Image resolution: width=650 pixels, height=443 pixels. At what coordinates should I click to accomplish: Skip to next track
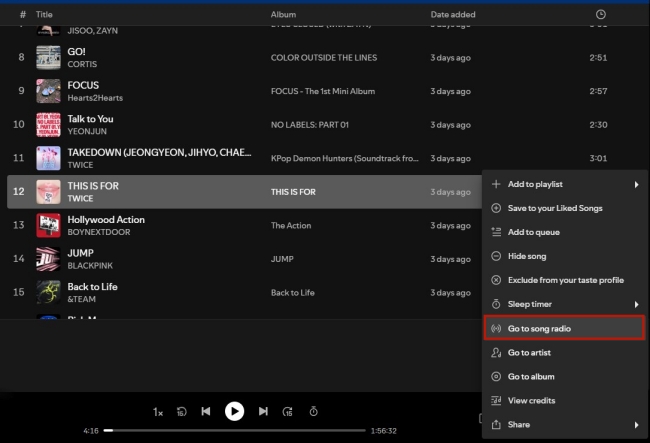[x=263, y=412]
